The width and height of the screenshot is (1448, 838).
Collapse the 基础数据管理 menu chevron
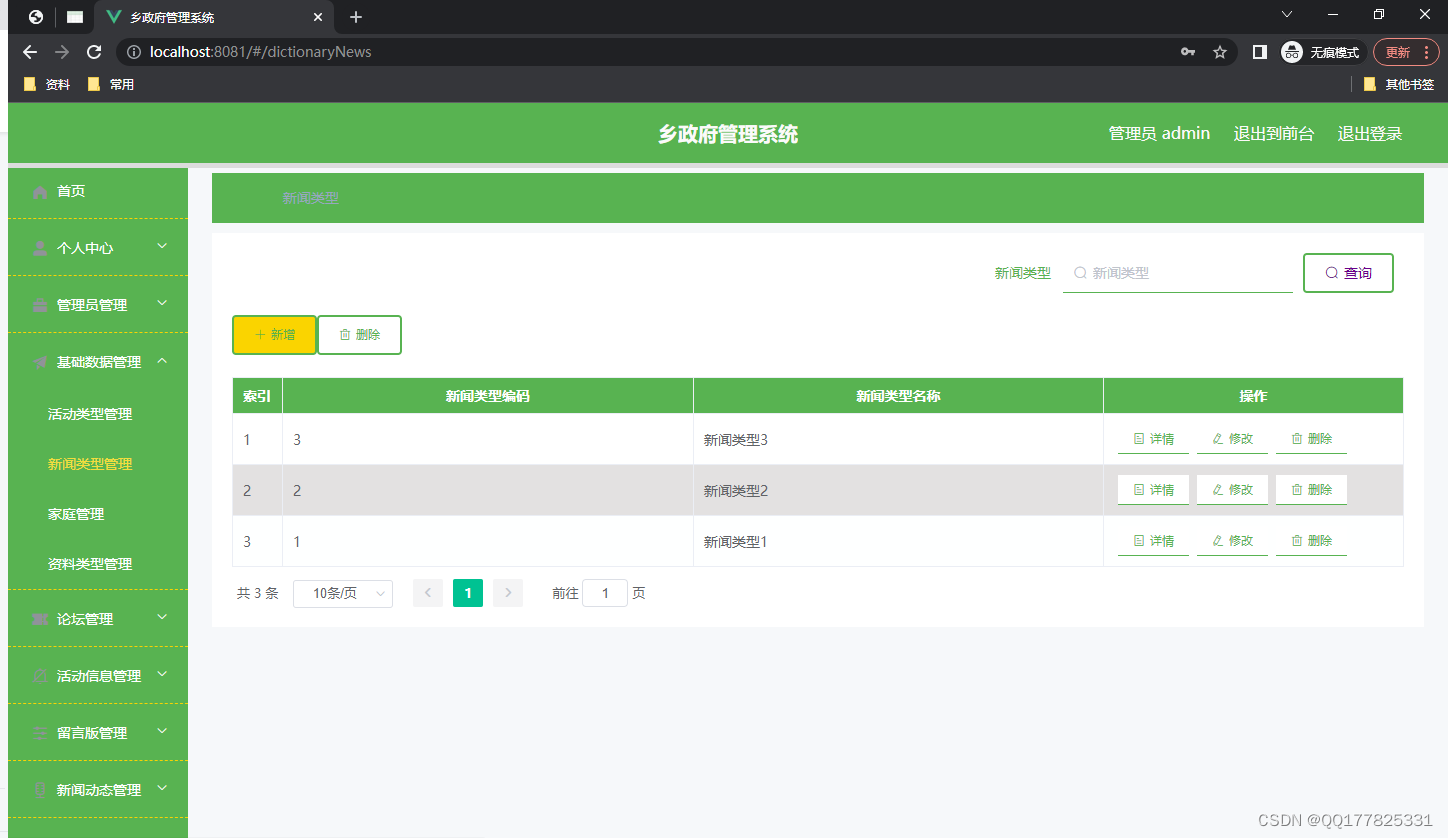click(x=162, y=360)
